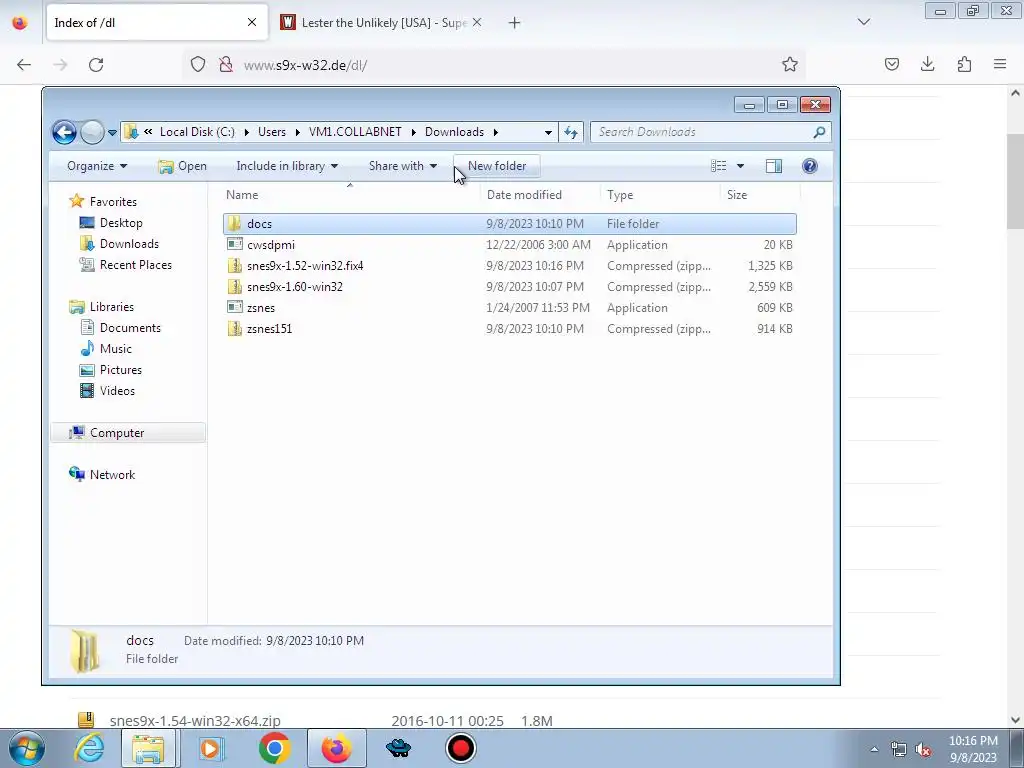Select Downloads in Favorites
The width and height of the screenshot is (1024, 768).
coord(129,244)
